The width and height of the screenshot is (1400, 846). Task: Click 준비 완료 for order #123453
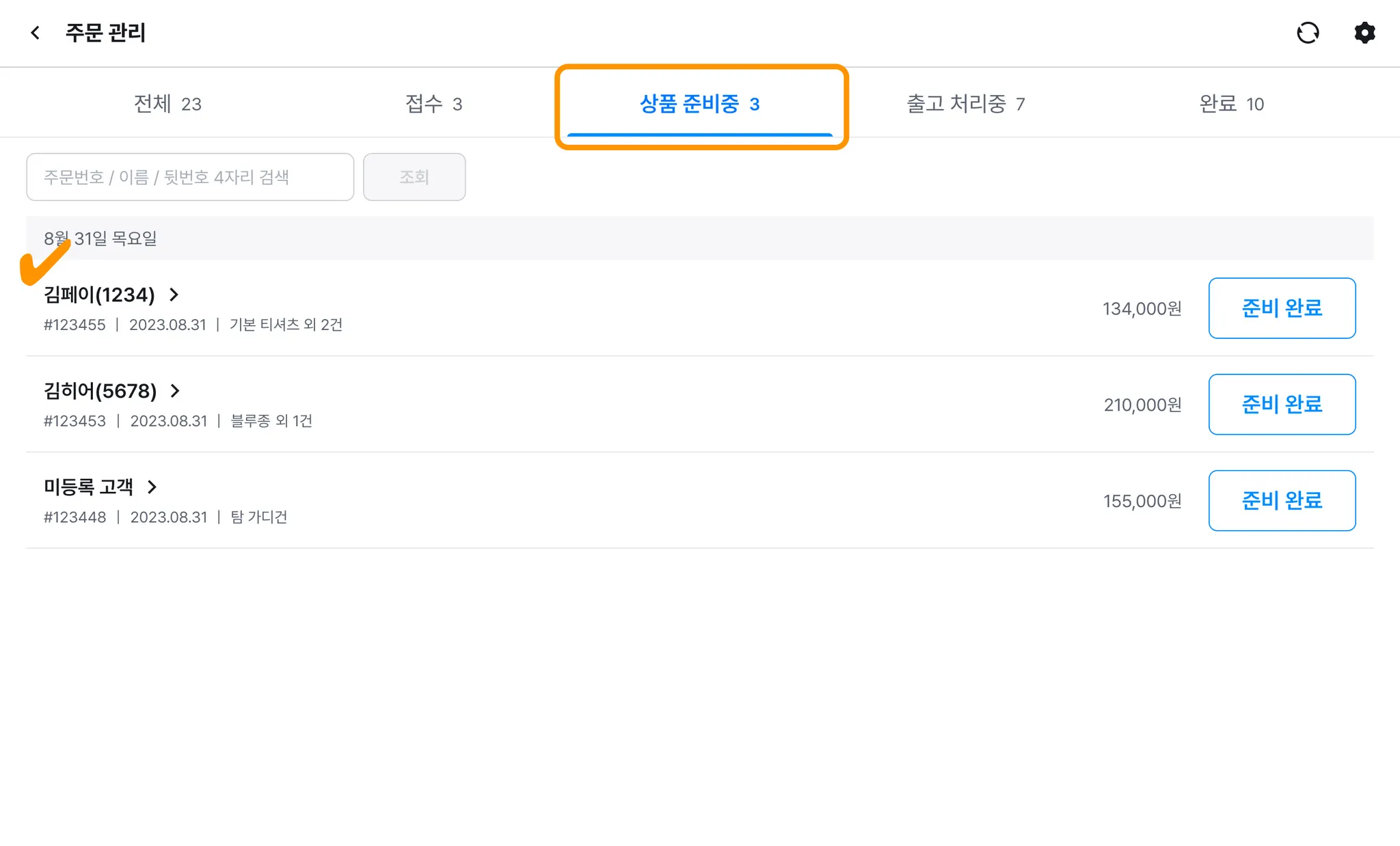[1282, 405]
